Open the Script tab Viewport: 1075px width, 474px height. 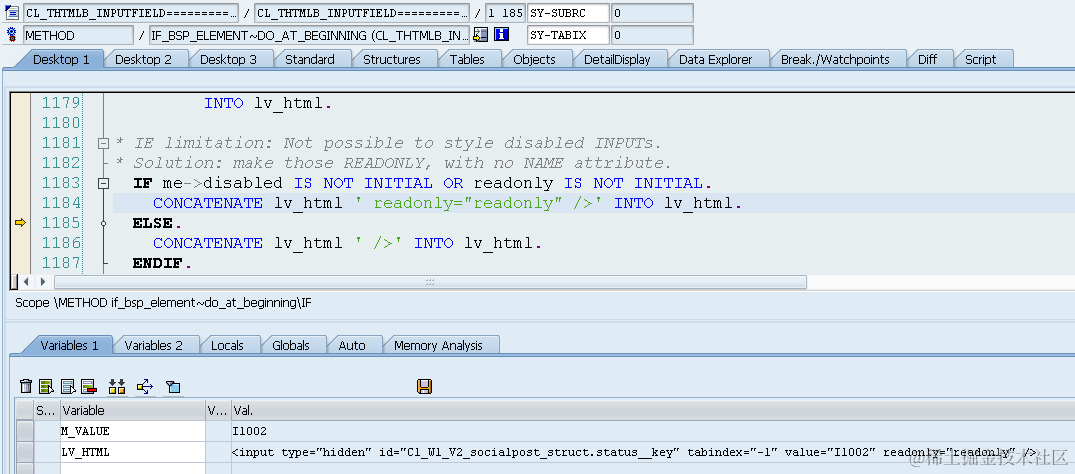pyautogui.click(x=980, y=59)
